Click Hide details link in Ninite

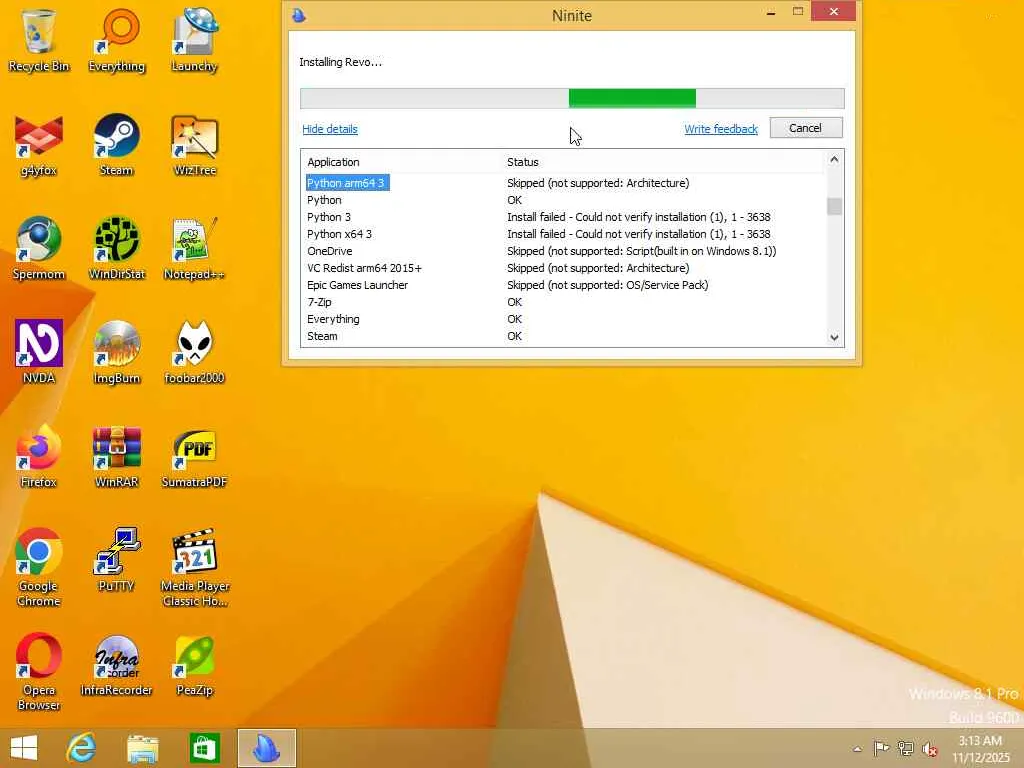330,129
